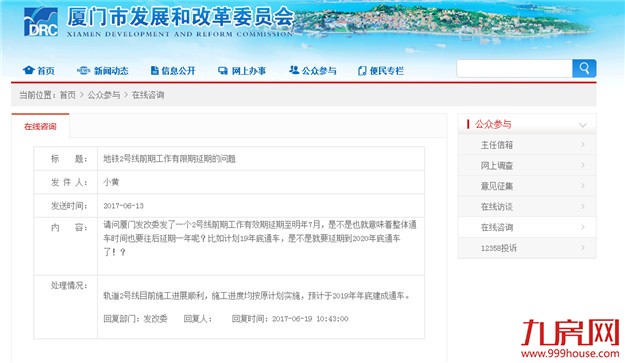Go to 首页 in the breadcrumb
Screen dimensions: 625x363
point(68,95)
